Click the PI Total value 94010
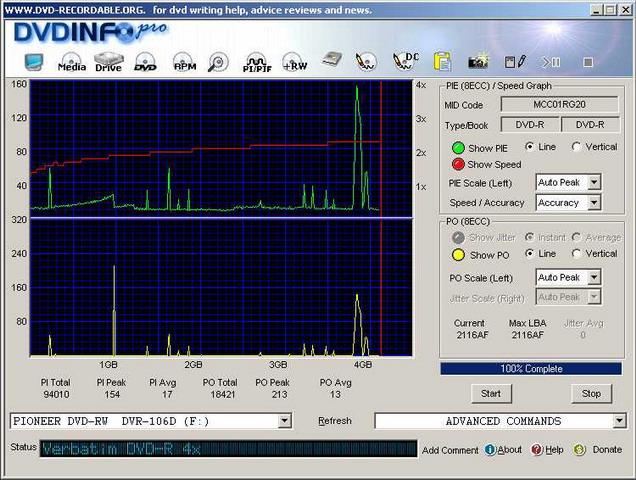Viewport: 636px width, 480px height. pos(56,394)
